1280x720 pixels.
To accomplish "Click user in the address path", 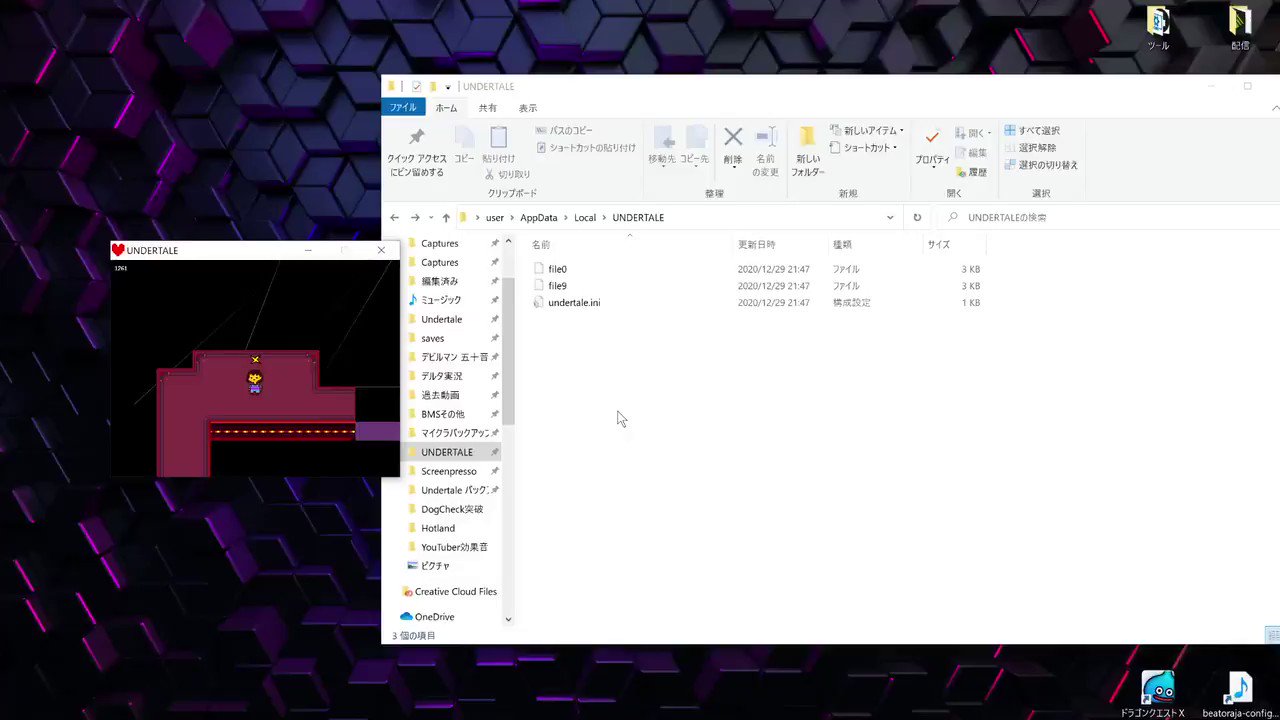I will [x=495, y=218].
